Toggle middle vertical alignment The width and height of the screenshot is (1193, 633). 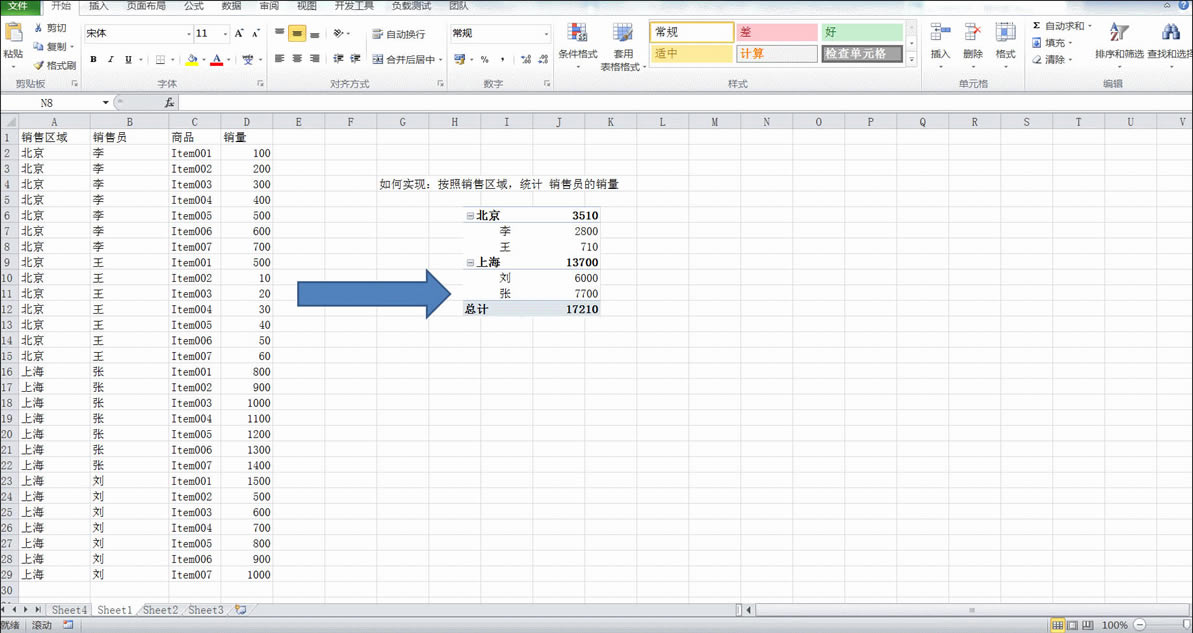click(297, 33)
